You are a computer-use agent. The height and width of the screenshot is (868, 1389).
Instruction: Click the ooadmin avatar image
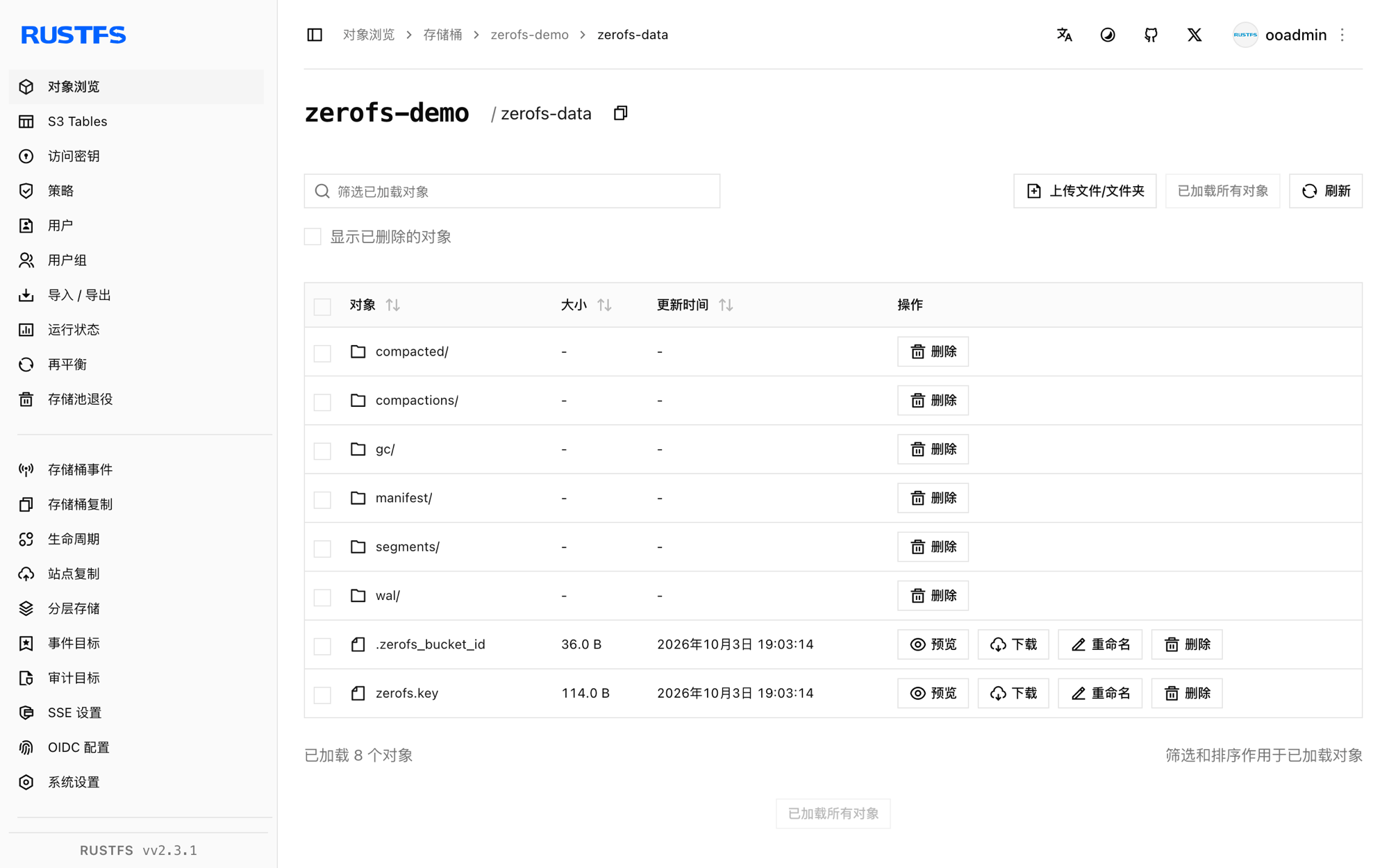(x=1245, y=35)
